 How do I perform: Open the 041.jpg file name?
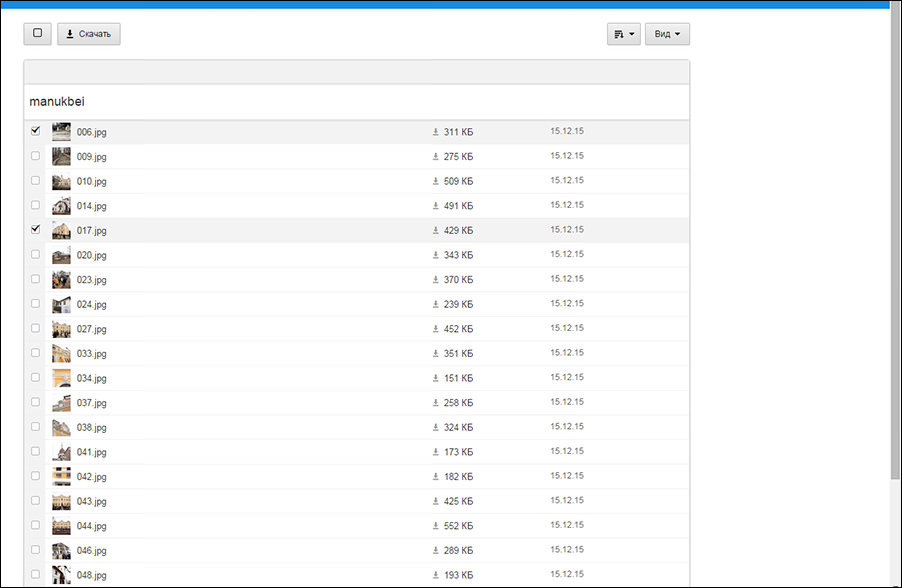92,452
